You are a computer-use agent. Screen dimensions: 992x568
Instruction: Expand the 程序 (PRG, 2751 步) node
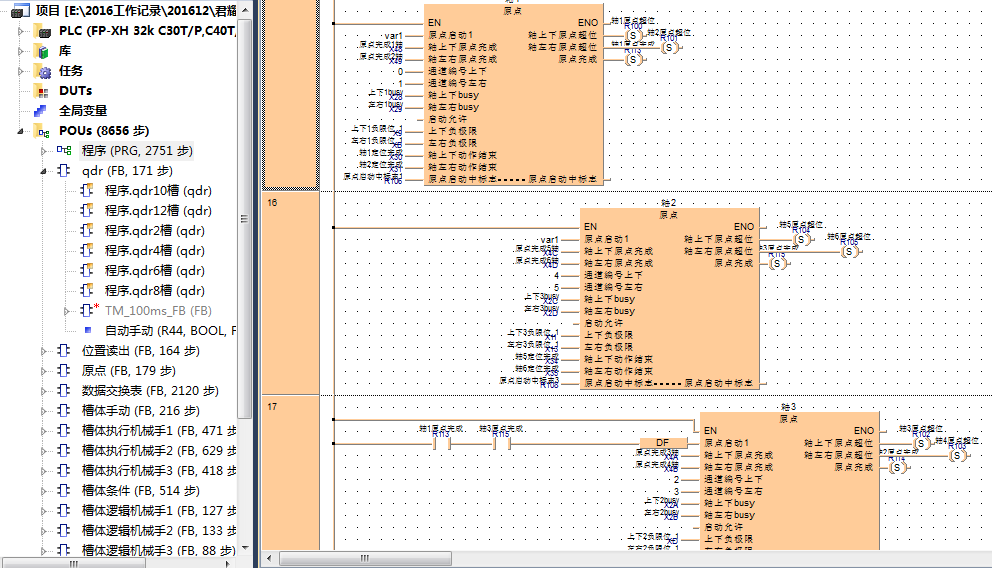click(x=43, y=151)
